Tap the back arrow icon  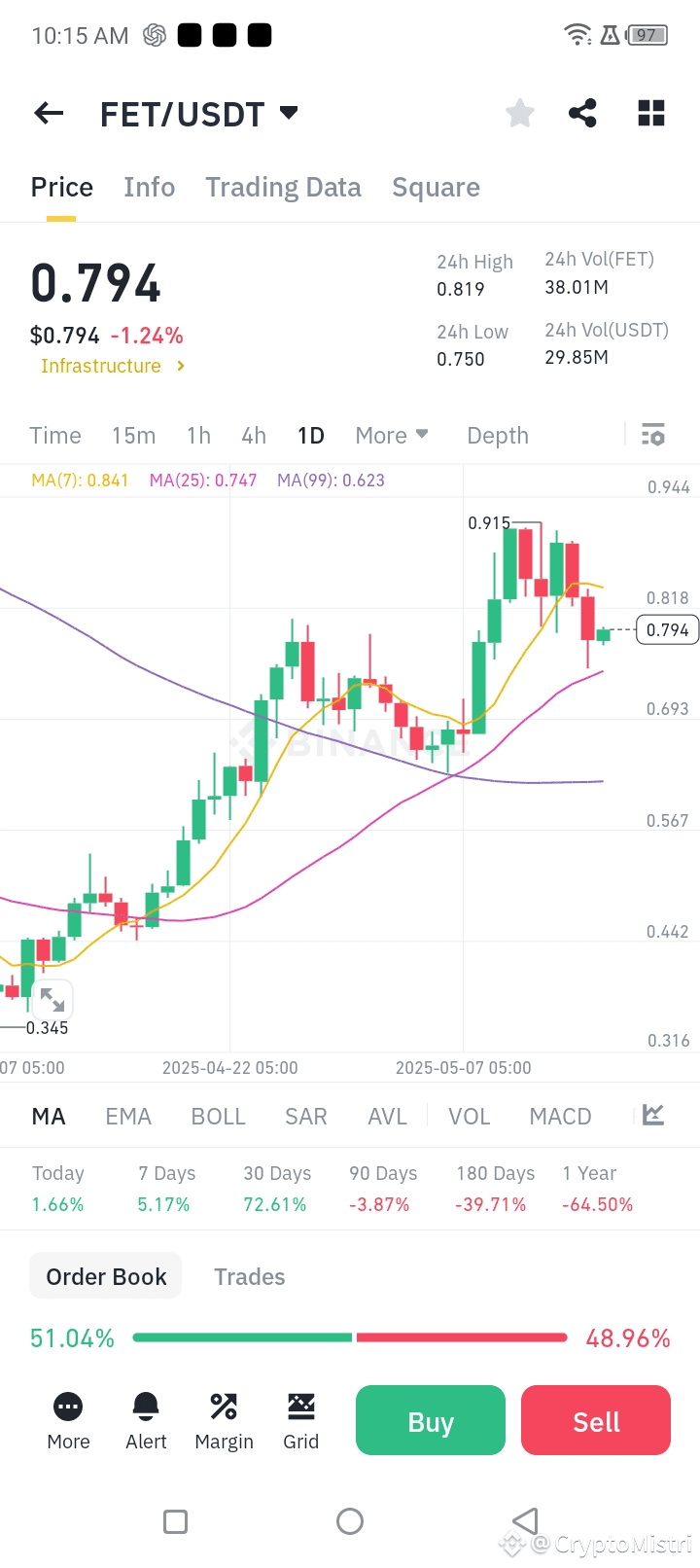click(49, 114)
